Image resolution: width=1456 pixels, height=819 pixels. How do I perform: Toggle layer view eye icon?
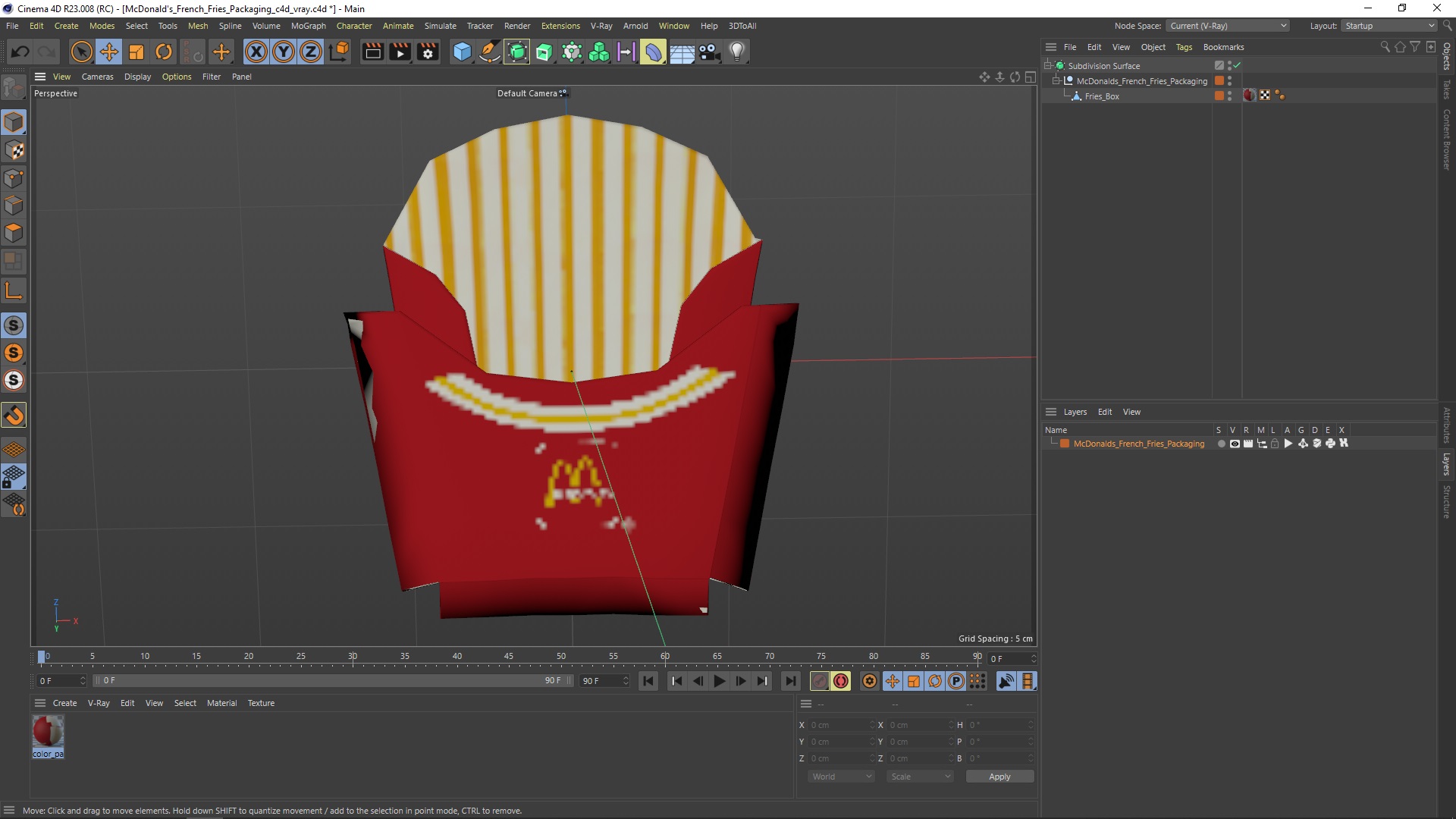[x=1235, y=444]
